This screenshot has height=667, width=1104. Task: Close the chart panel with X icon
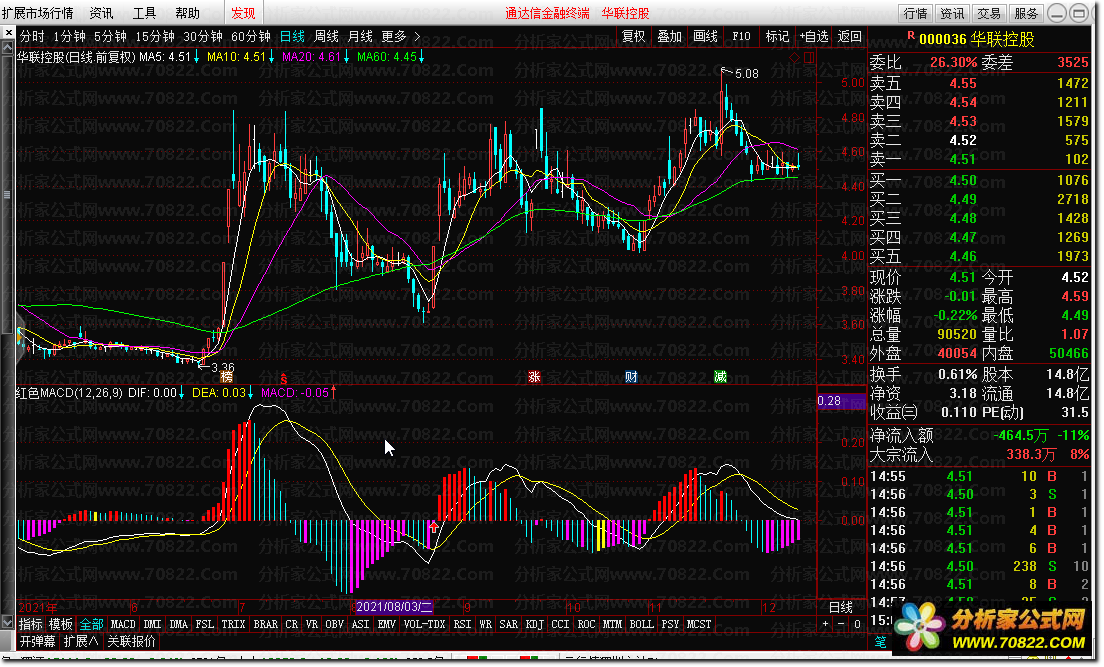[8, 32]
